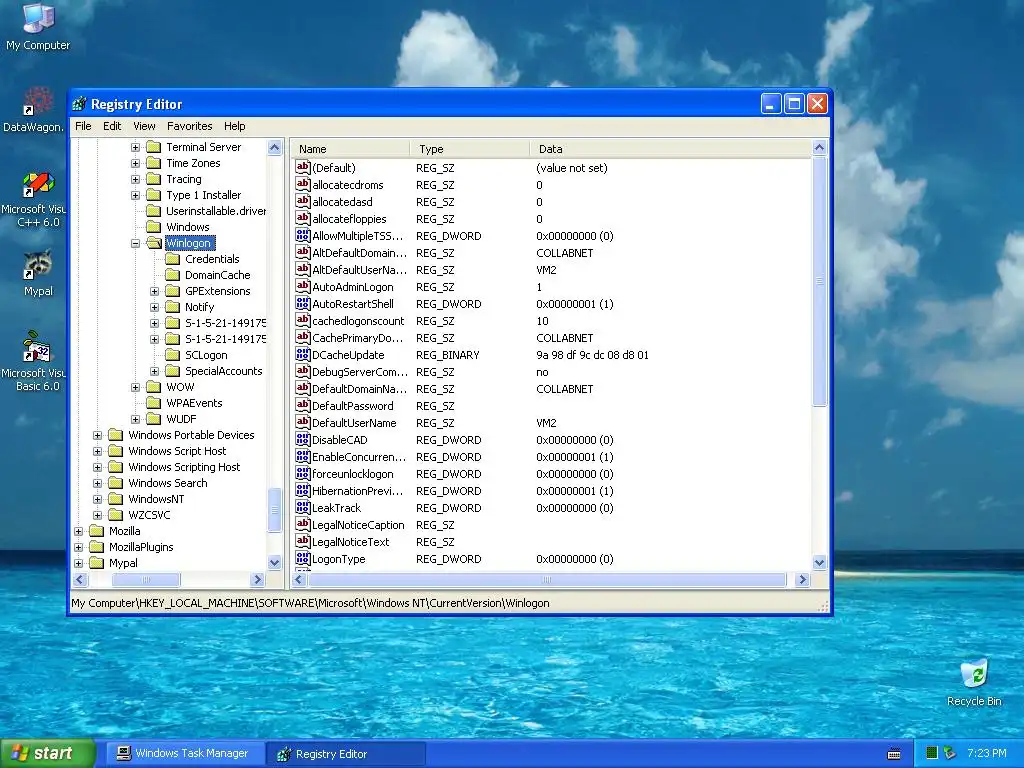
Task: Click the value list scroll-right arrow
Action: [803, 579]
